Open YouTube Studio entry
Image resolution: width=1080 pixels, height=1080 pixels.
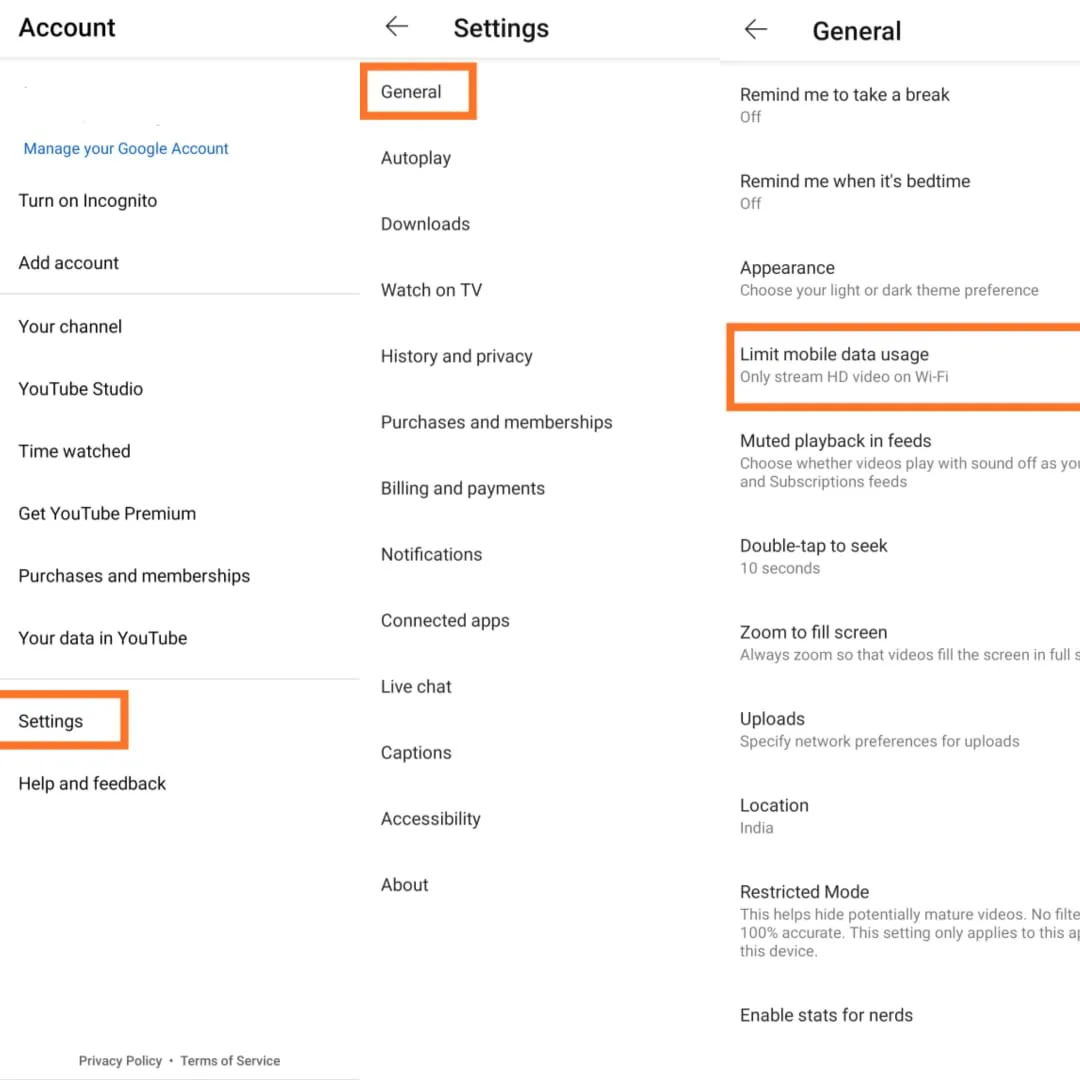click(x=81, y=389)
